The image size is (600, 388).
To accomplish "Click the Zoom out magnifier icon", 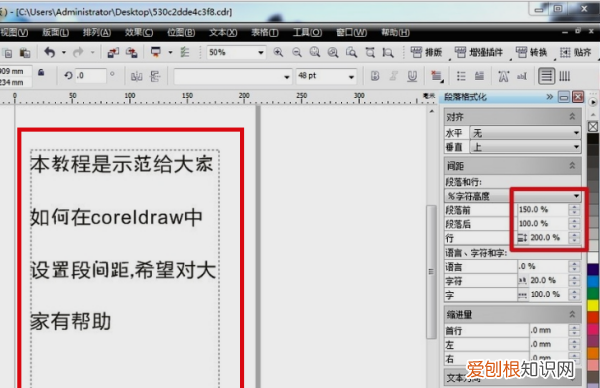I will tap(297, 52).
